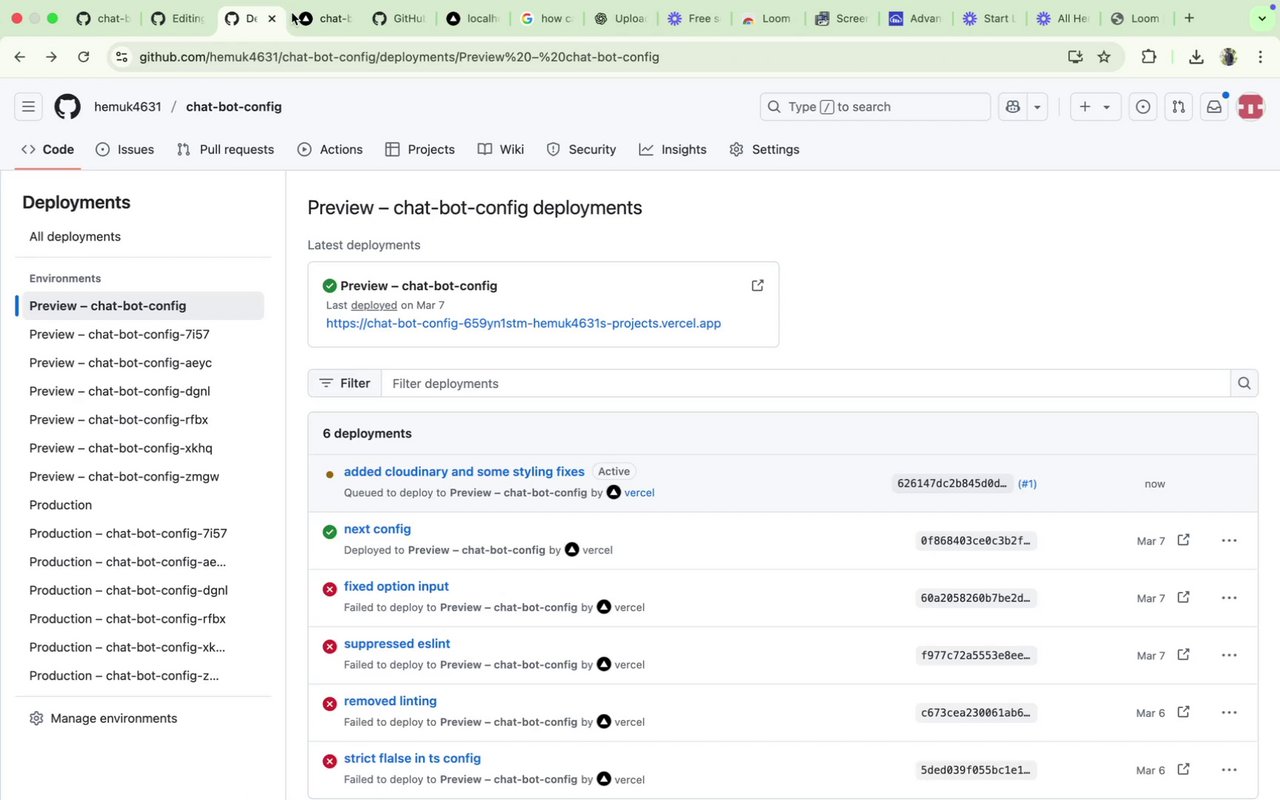Image resolution: width=1280 pixels, height=800 pixels.
Task: Open more options for next config deployment
Action: (x=1229, y=541)
